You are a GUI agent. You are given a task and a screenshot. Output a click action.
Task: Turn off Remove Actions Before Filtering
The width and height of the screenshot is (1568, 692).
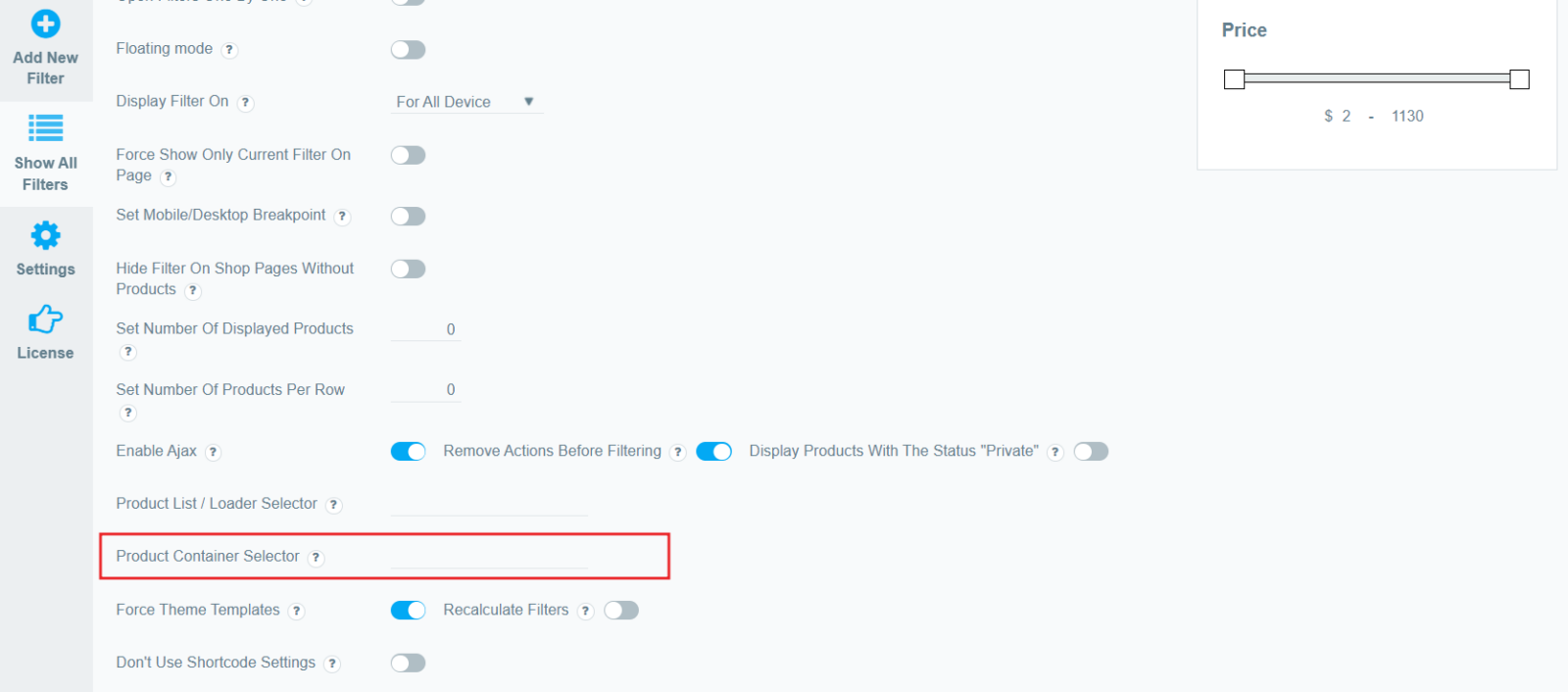713,451
